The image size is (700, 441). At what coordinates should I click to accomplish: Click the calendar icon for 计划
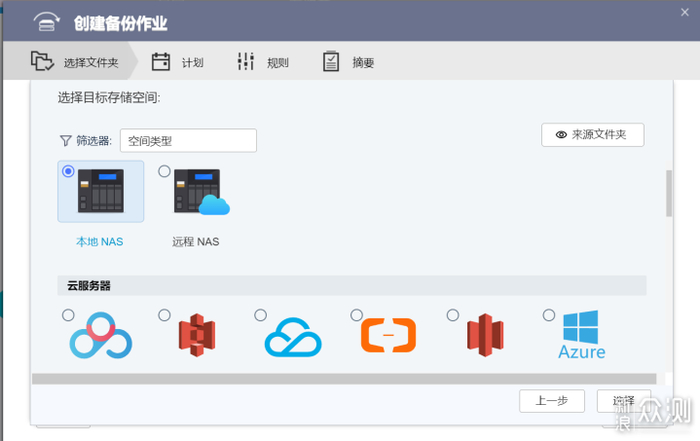pyautogui.click(x=161, y=62)
